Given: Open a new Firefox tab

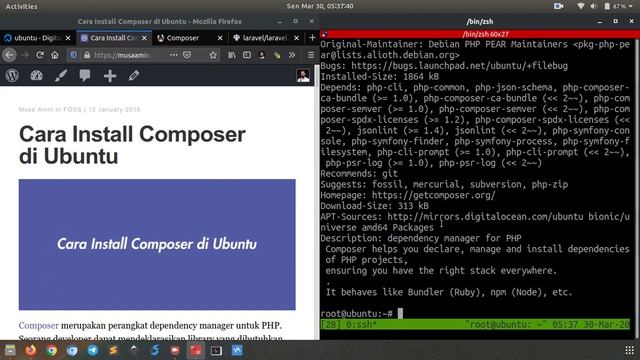Looking at the screenshot, I should 312,38.
